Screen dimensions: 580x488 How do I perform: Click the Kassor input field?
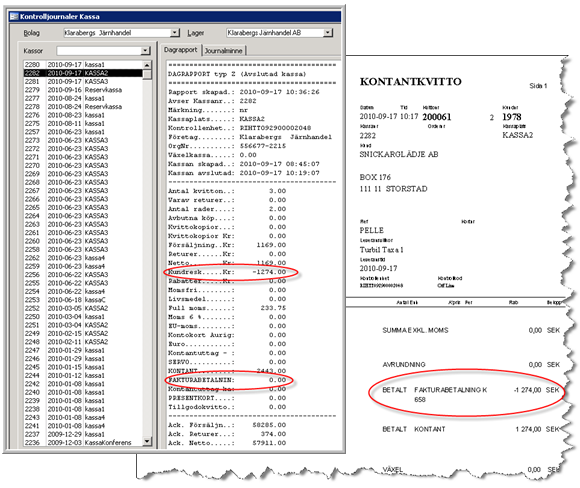coord(99,51)
